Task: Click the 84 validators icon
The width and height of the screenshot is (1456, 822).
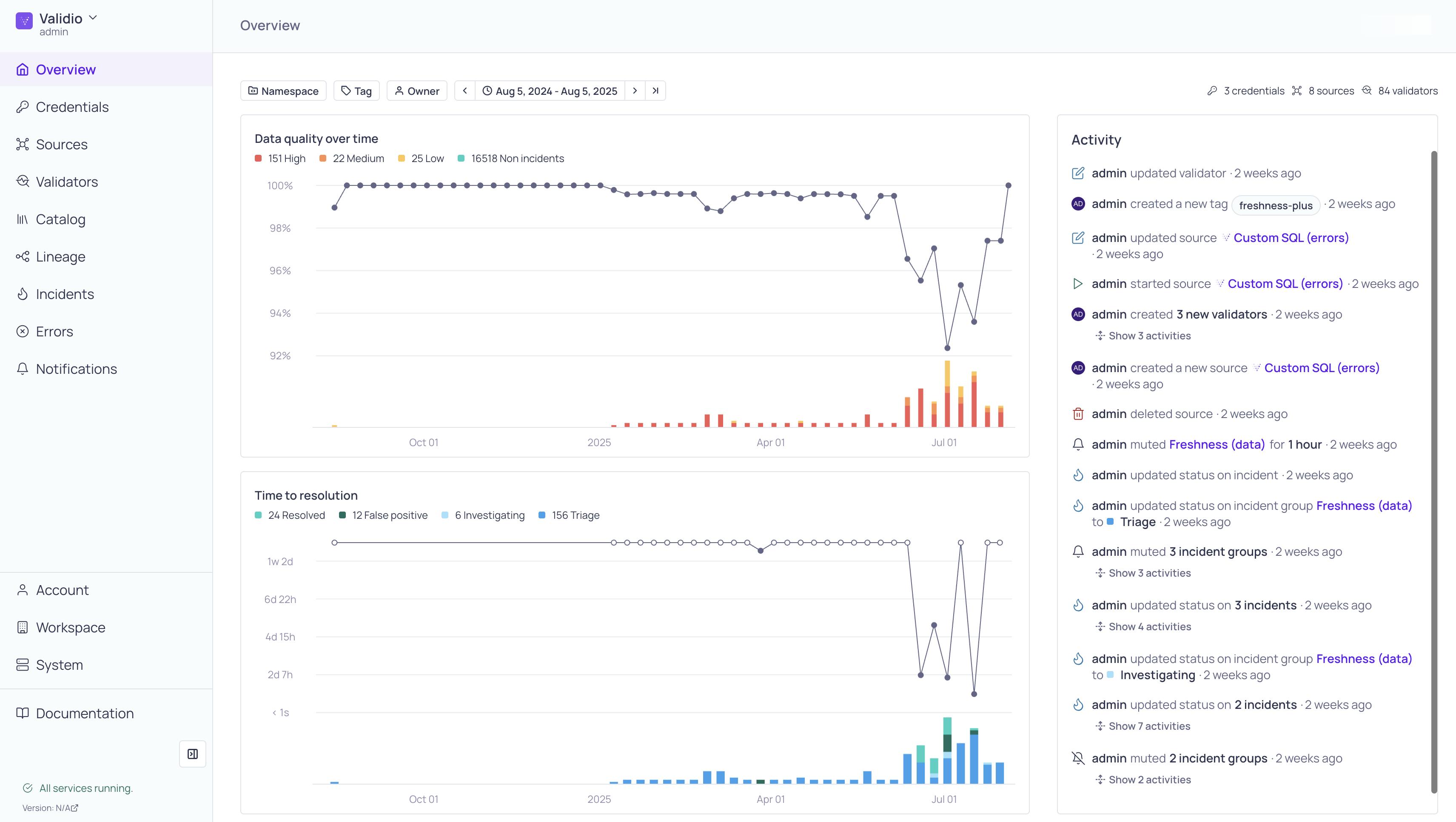Action: click(1367, 91)
